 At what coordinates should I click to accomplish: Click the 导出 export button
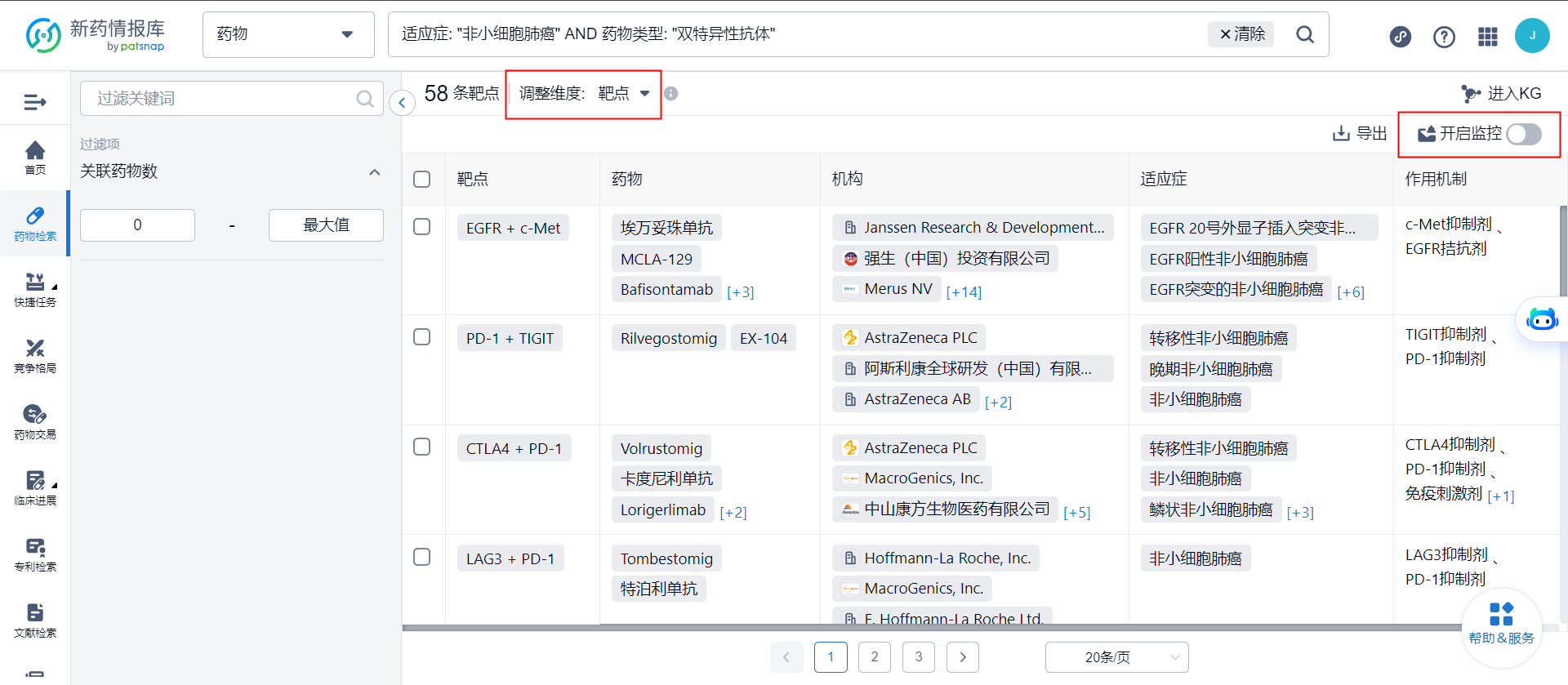coord(1360,133)
